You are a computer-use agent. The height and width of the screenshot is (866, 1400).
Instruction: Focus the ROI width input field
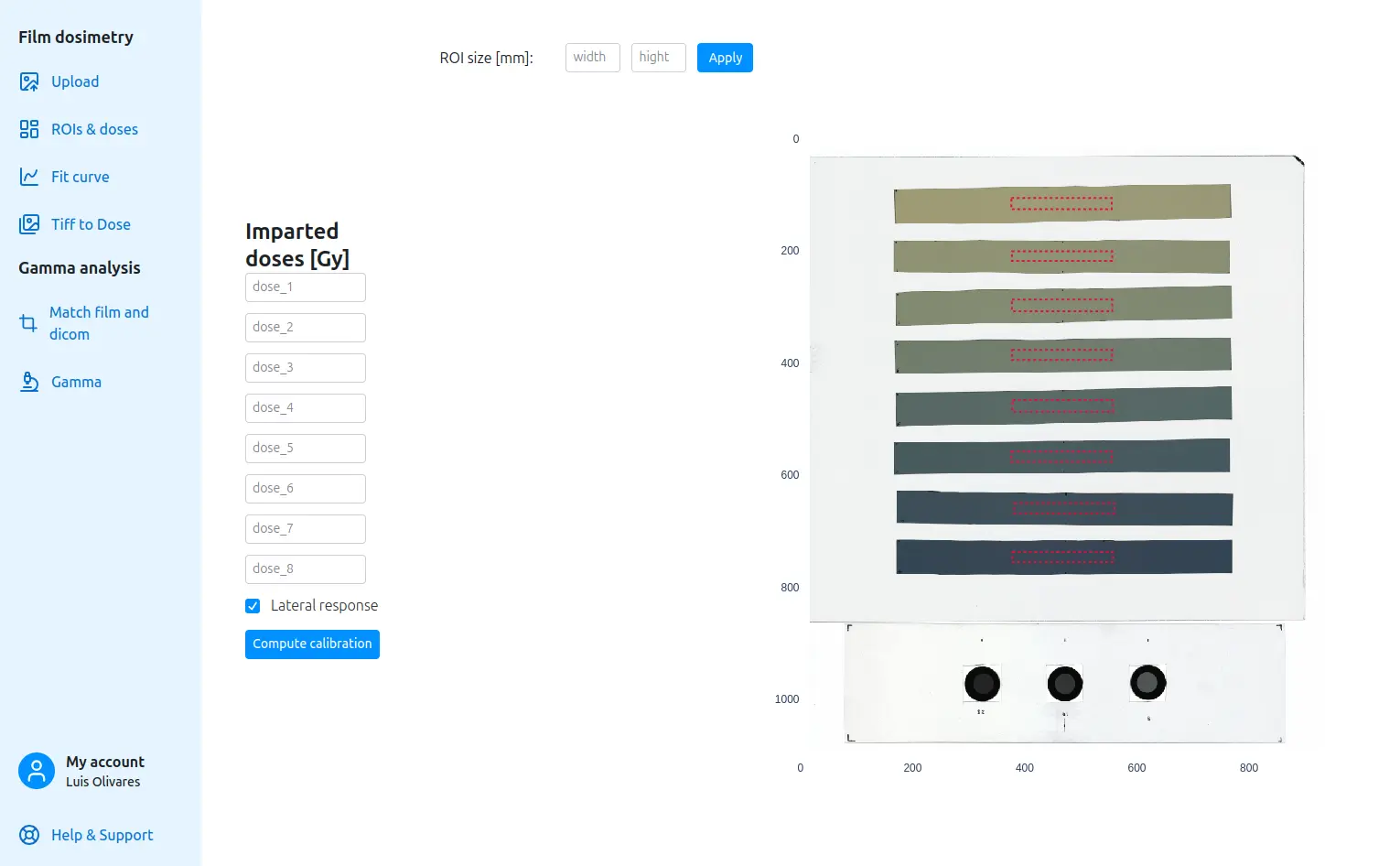(592, 58)
